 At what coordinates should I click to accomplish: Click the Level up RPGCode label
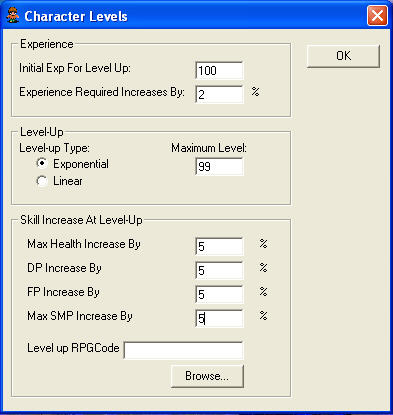click(73, 348)
